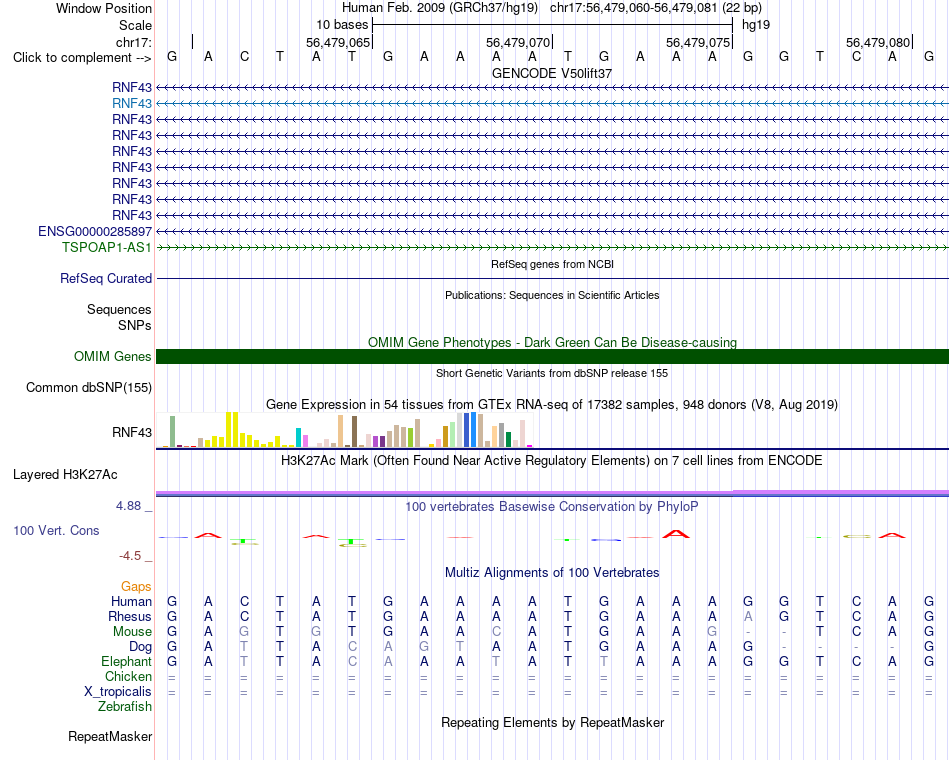Viewport: 950px width, 760px height.
Task: Click the cyan GTEx expression bar
Action: pos(298,438)
